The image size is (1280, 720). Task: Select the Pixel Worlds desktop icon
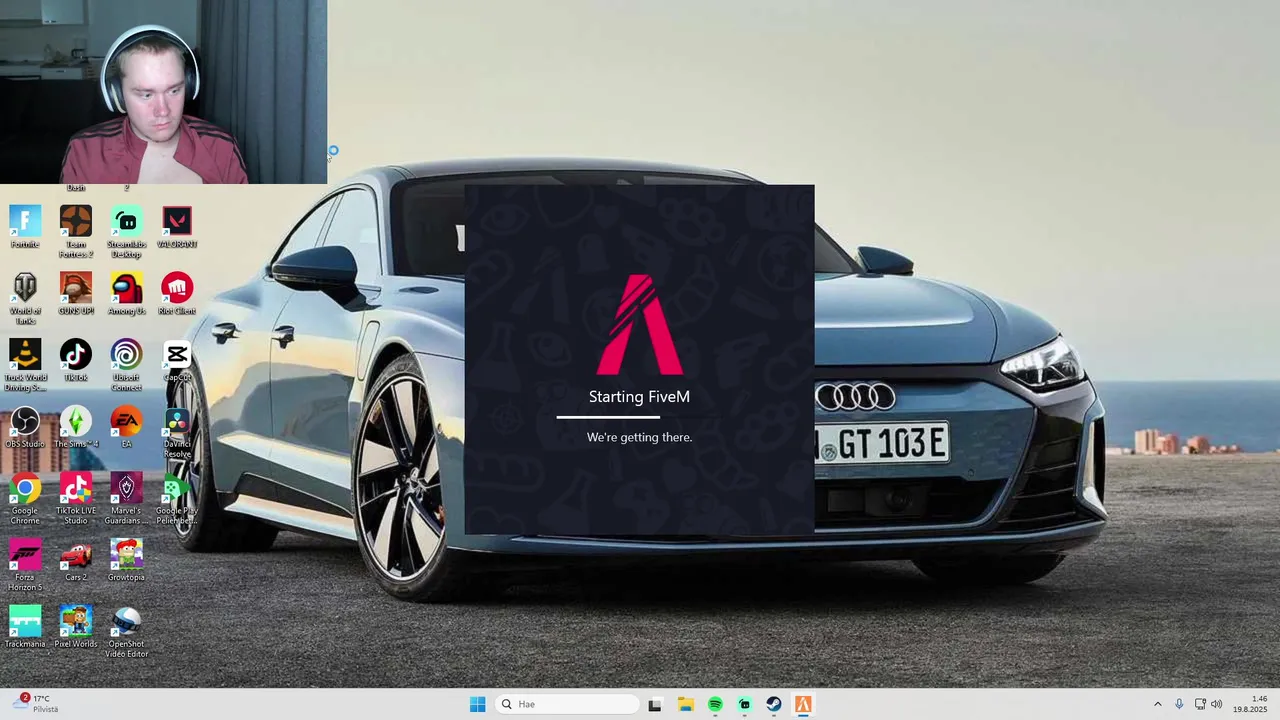point(76,627)
